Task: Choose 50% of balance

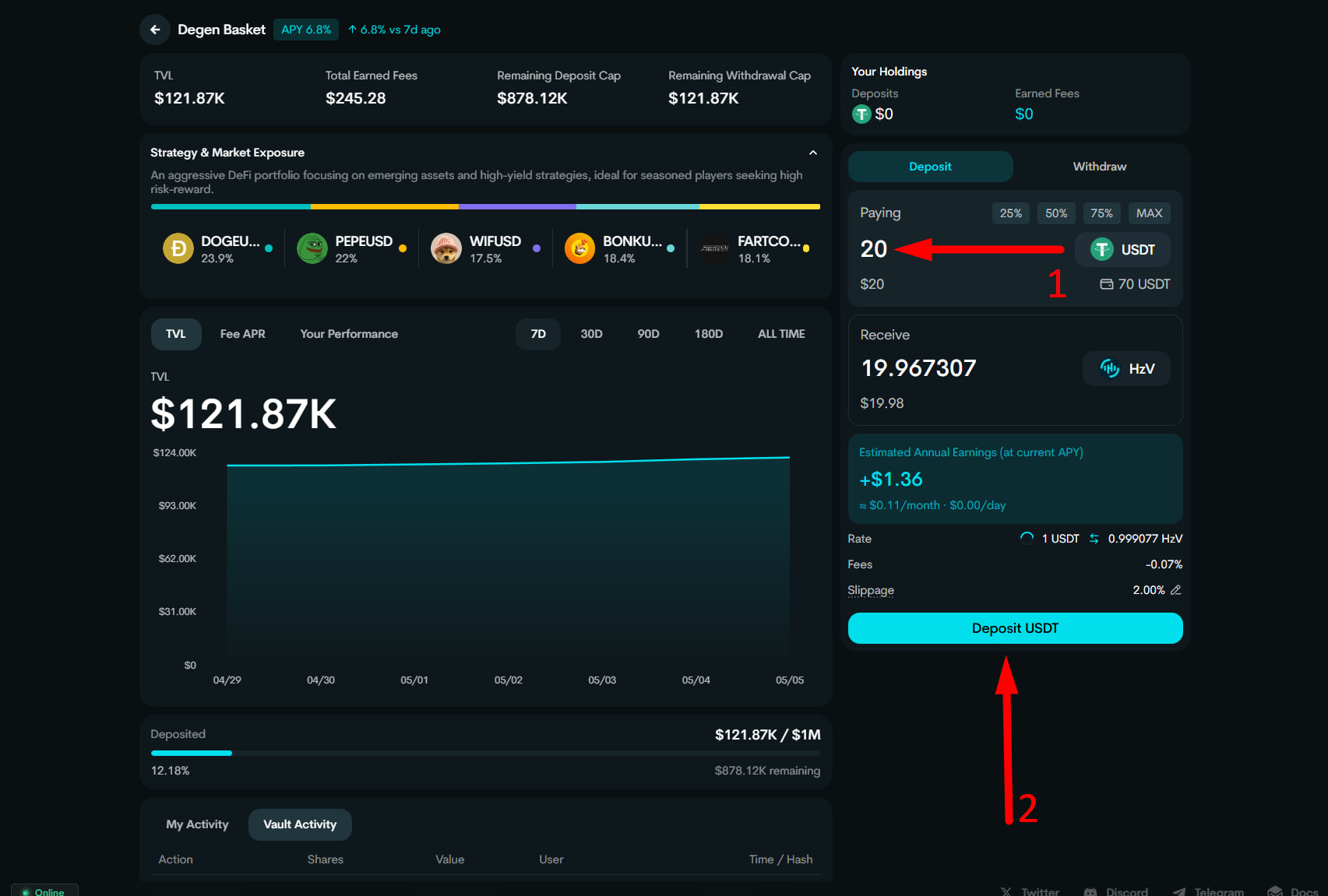Action: pos(1056,213)
